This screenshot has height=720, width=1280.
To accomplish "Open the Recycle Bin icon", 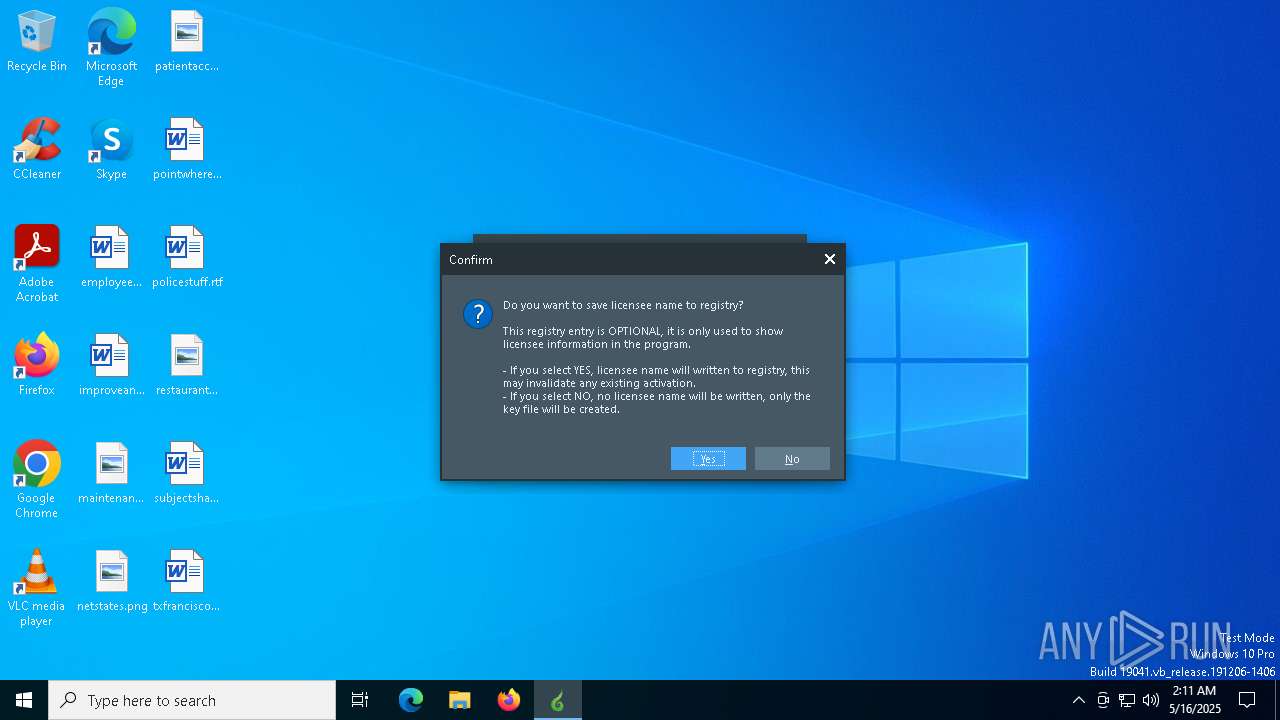I will 37,42.
